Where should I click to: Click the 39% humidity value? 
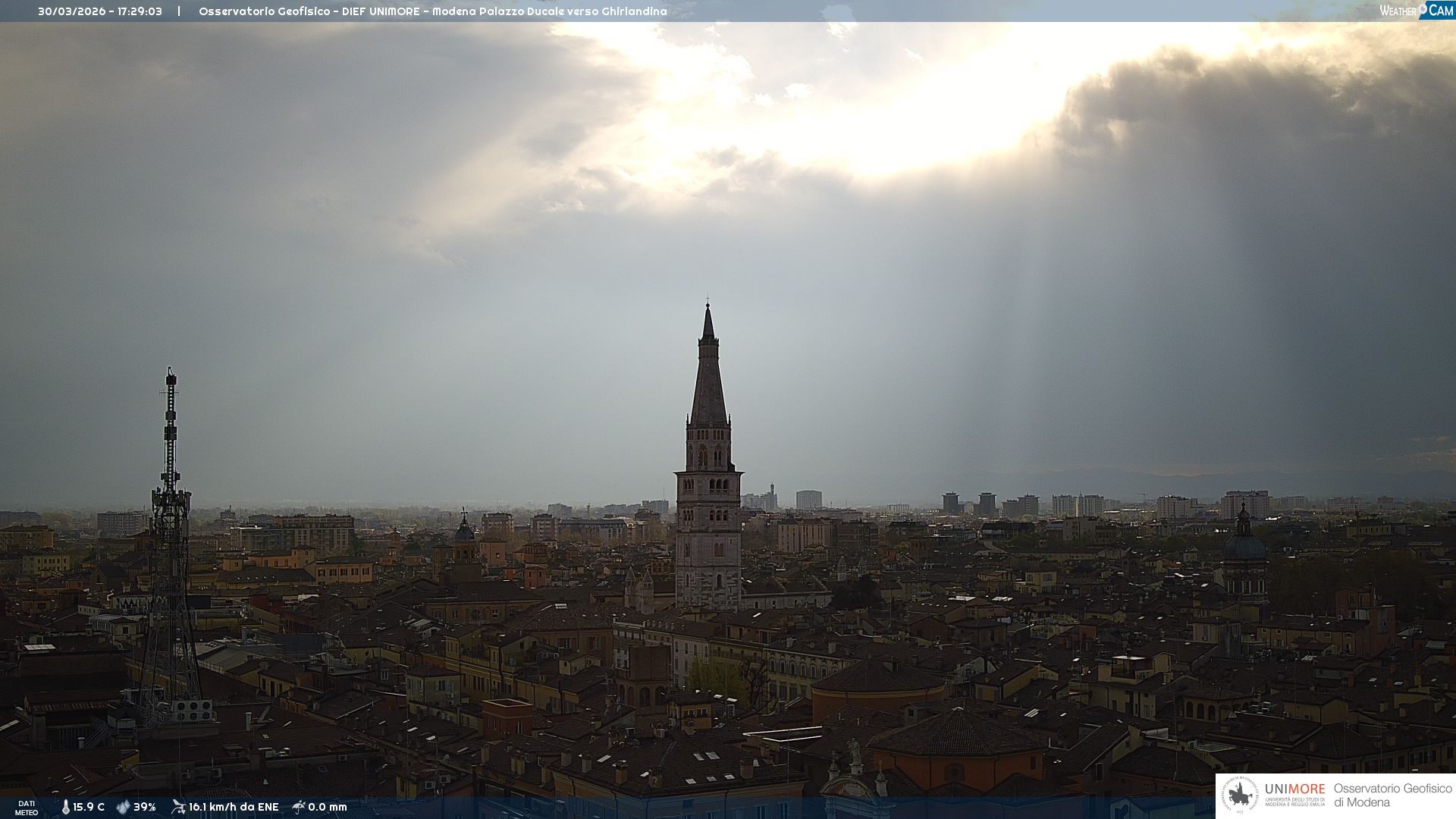(145, 807)
